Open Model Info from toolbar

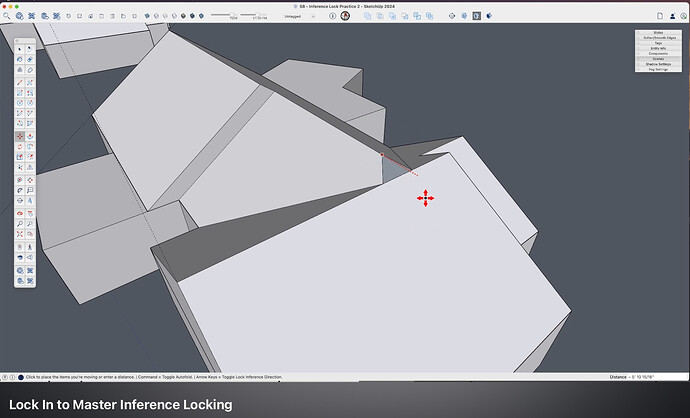coord(333,16)
